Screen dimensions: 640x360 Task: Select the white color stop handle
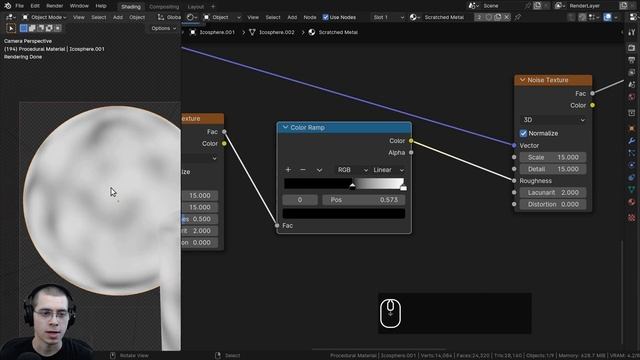coord(403,187)
